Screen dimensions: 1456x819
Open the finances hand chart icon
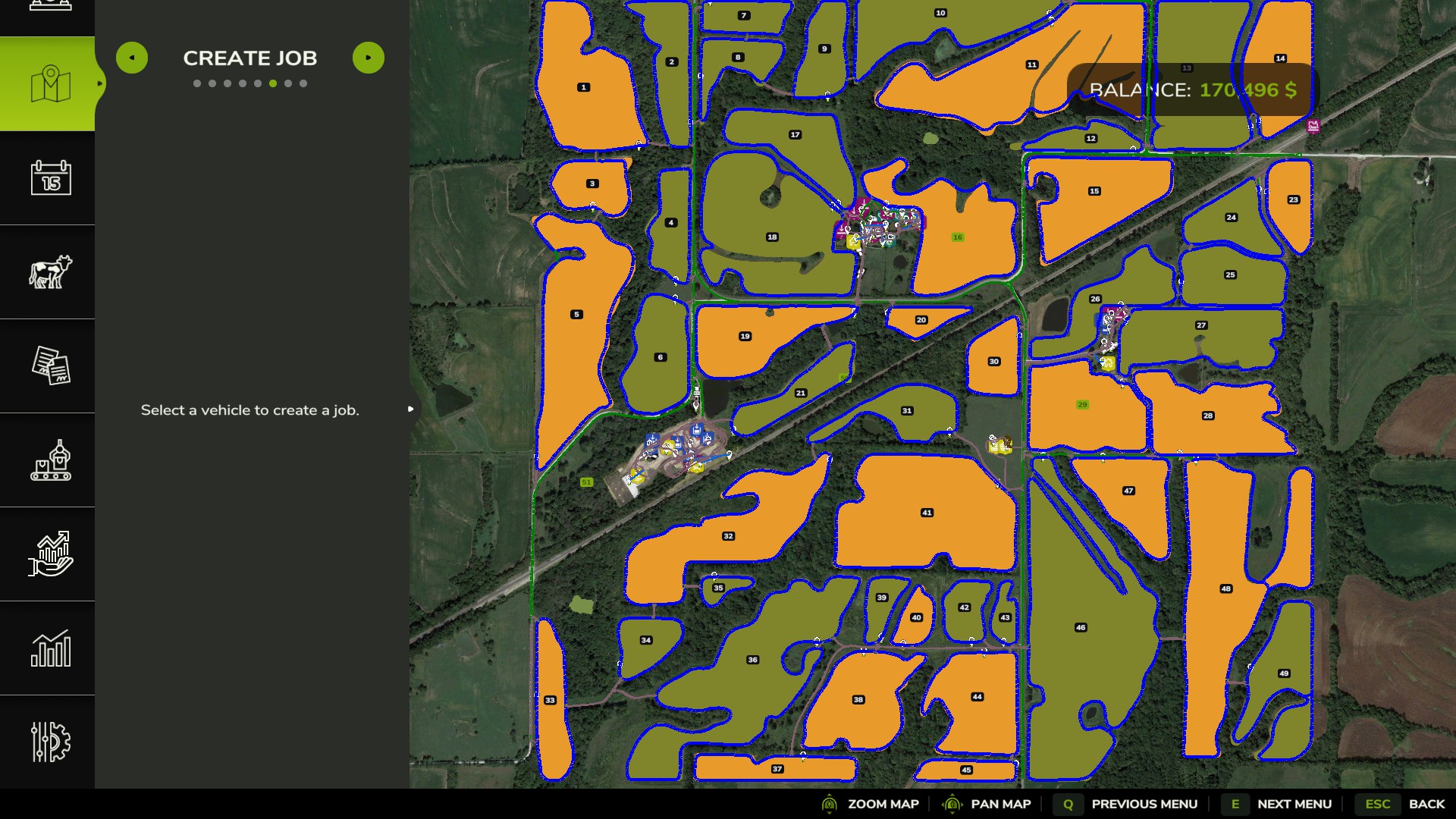click(50, 554)
